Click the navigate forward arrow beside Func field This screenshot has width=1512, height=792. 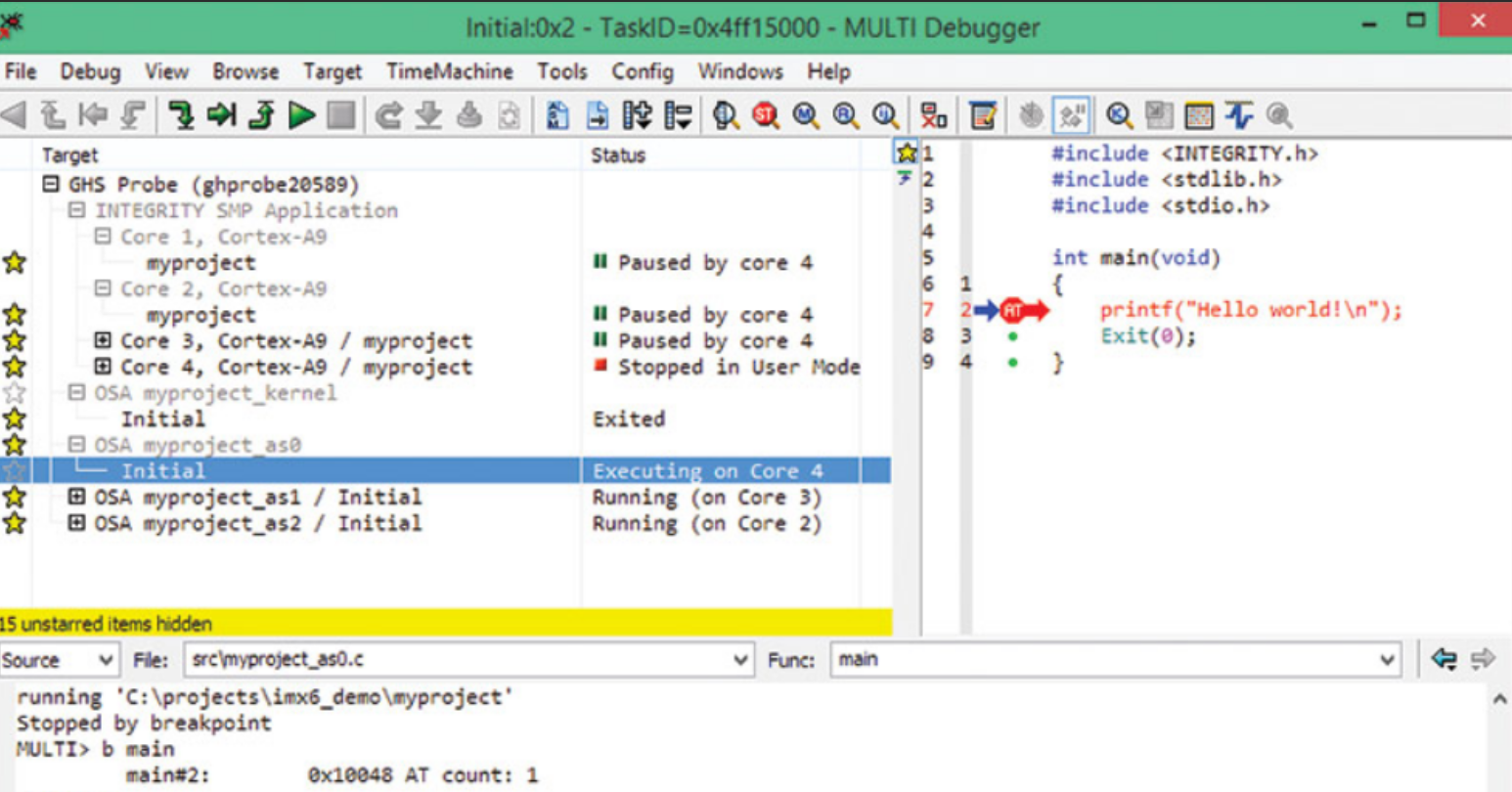[1483, 659]
